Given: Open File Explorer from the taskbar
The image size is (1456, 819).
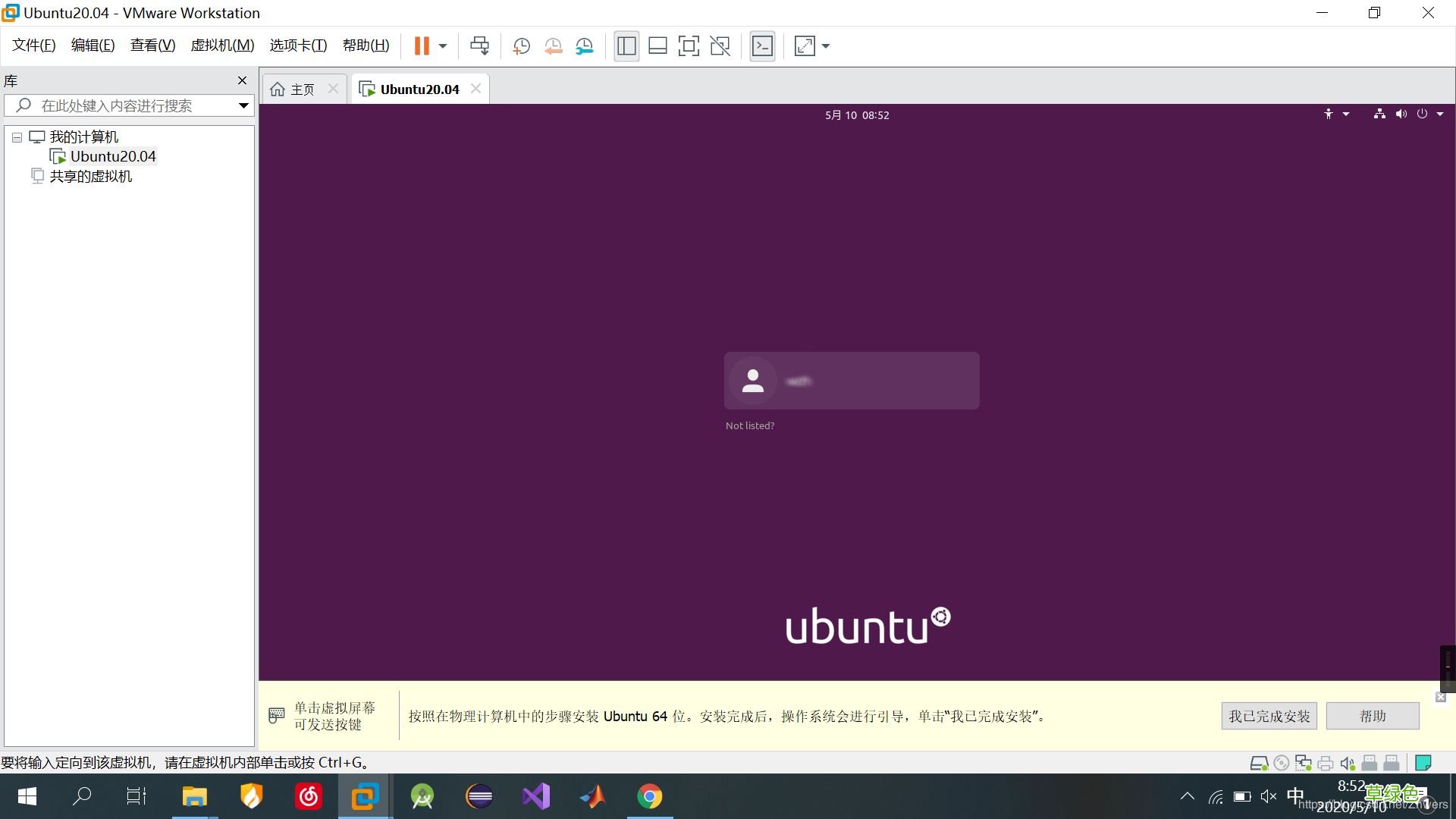Looking at the screenshot, I should [x=195, y=796].
